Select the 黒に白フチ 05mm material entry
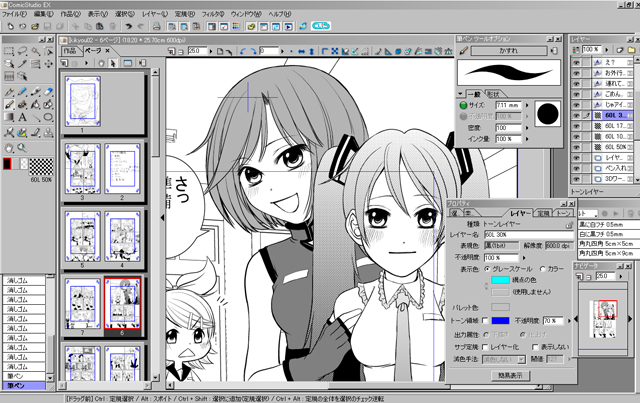The image size is (640, 403). click(x=607, y=225)
